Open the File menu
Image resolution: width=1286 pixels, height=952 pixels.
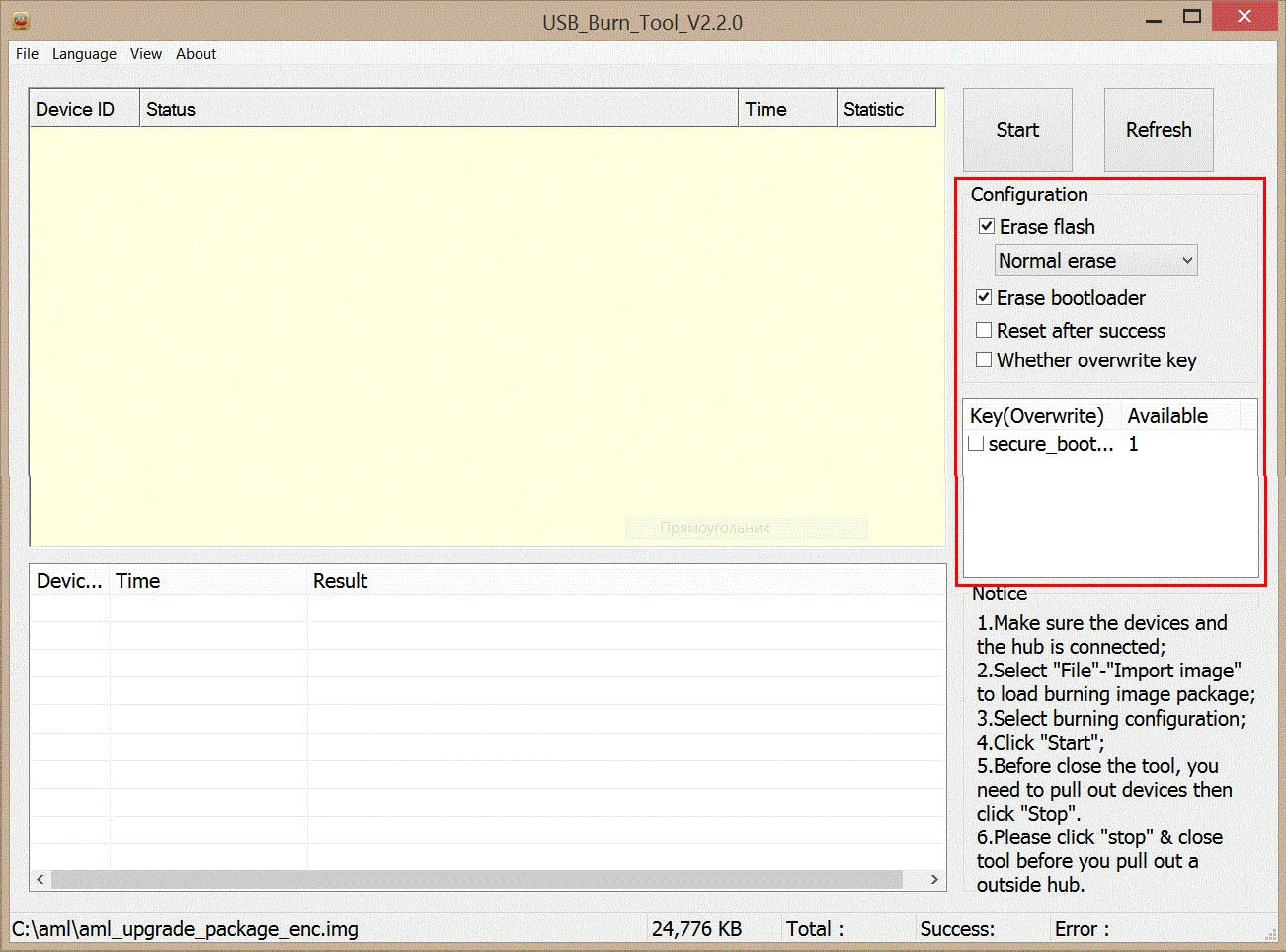[27, 54]
